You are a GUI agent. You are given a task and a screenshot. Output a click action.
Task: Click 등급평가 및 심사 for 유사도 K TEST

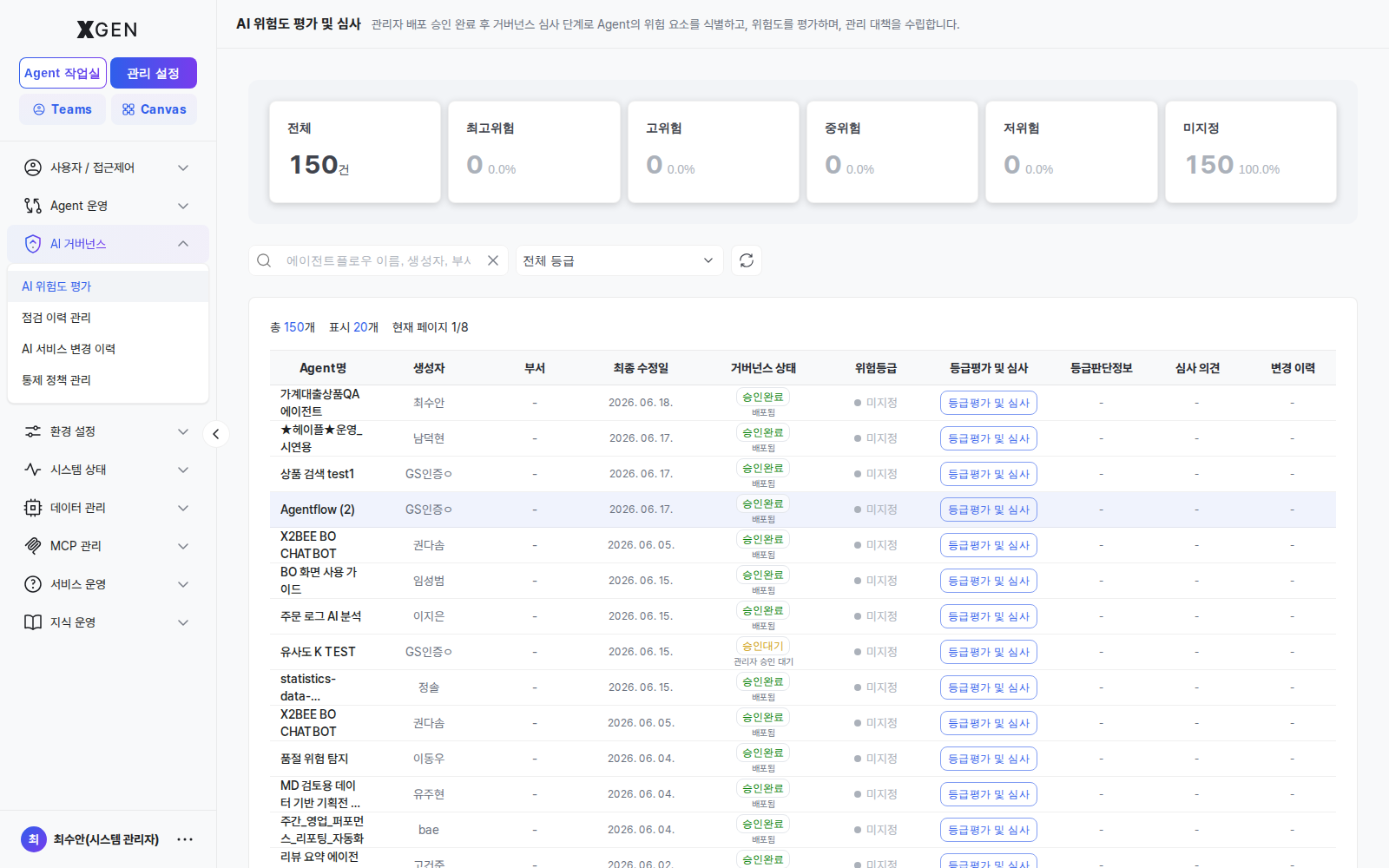989,652
